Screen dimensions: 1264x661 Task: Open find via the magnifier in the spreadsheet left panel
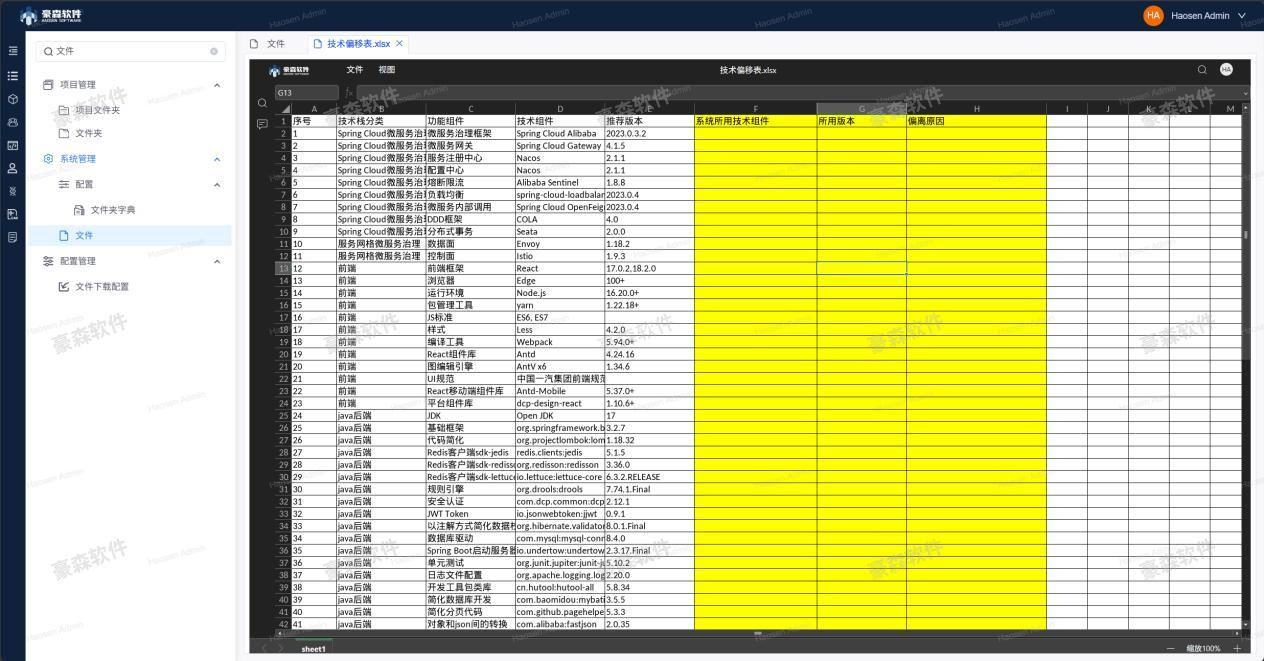tap(262, 103)
